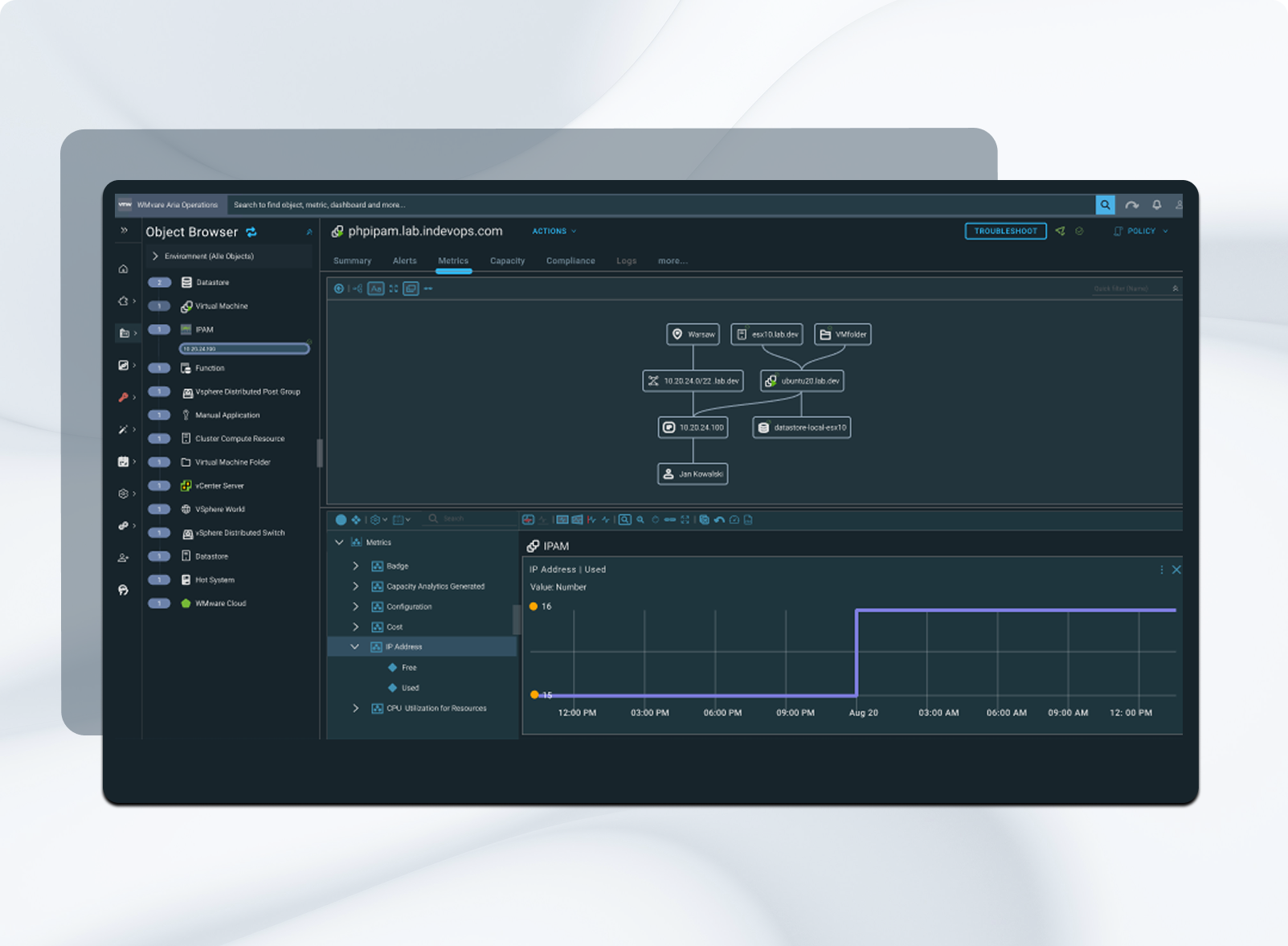Viewport: 1288px width, 946px height.
Task: Expand Capacity Analytics Generated group
Action: coord(355,586)
